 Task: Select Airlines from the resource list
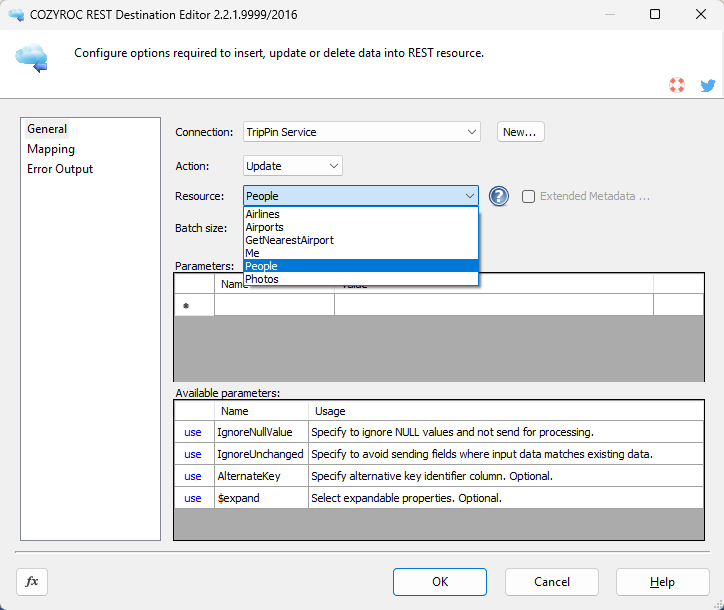361,214
